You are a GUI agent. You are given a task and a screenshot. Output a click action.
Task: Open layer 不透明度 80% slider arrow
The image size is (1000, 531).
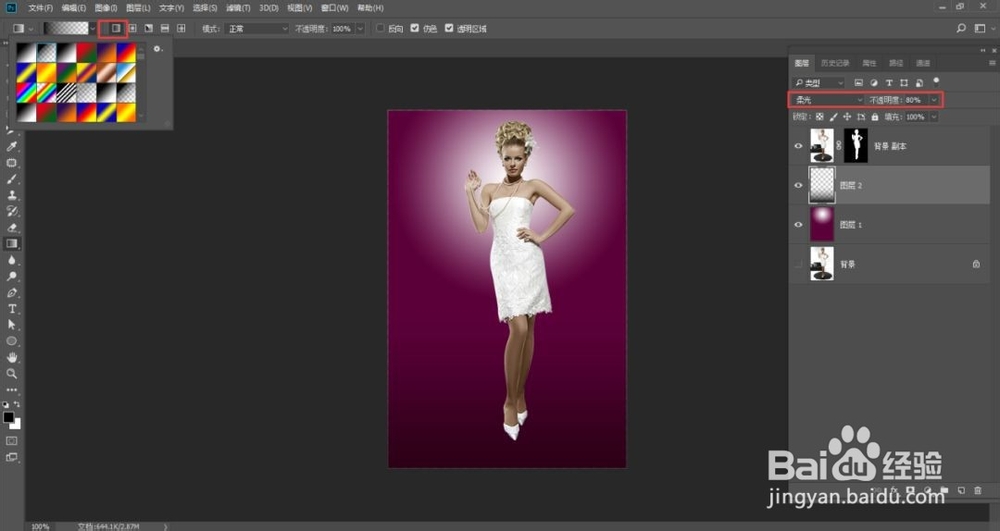click(934, 100)
